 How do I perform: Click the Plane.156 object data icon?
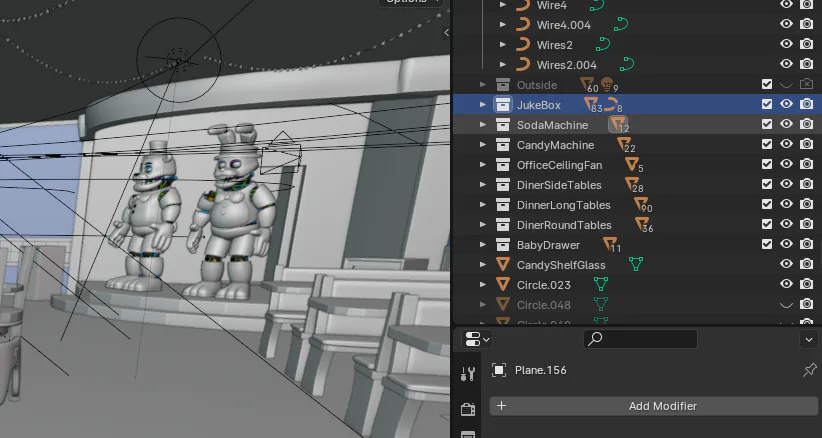tap(499, 370)
